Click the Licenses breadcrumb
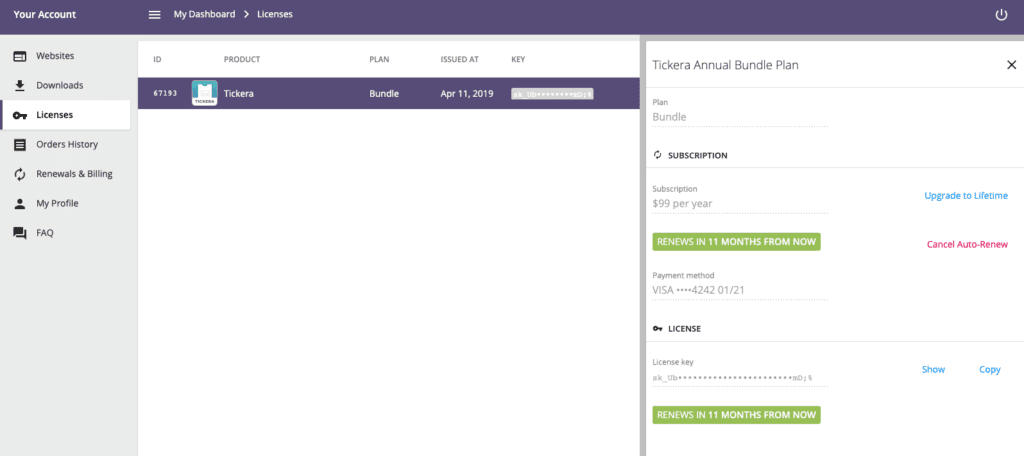Viewport: 1024px width, 456px height. coord(275,14)
